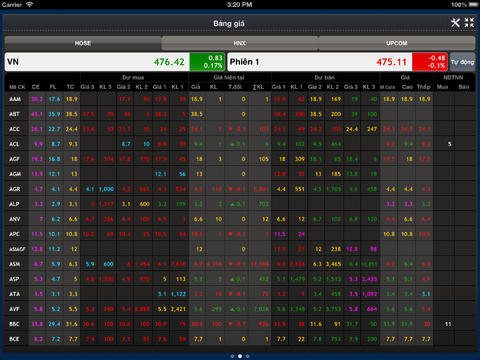Select the AGR stock symbol
The width and height of the screenshot is (480, 360).
(14, 189)
